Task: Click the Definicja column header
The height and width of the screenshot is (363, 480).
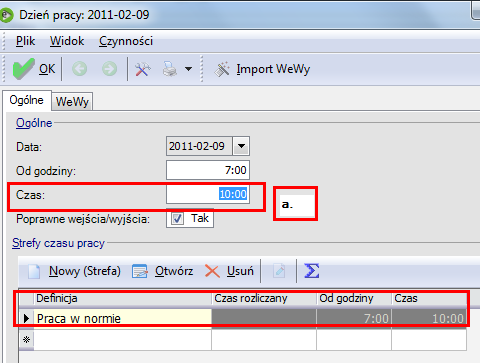Action: pos(123,298)
